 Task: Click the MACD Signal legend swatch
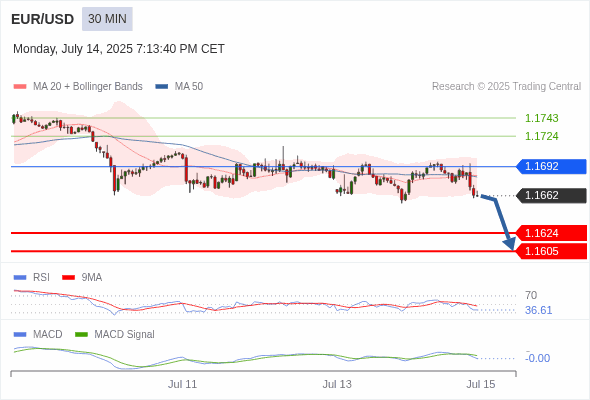pos(81,335)
